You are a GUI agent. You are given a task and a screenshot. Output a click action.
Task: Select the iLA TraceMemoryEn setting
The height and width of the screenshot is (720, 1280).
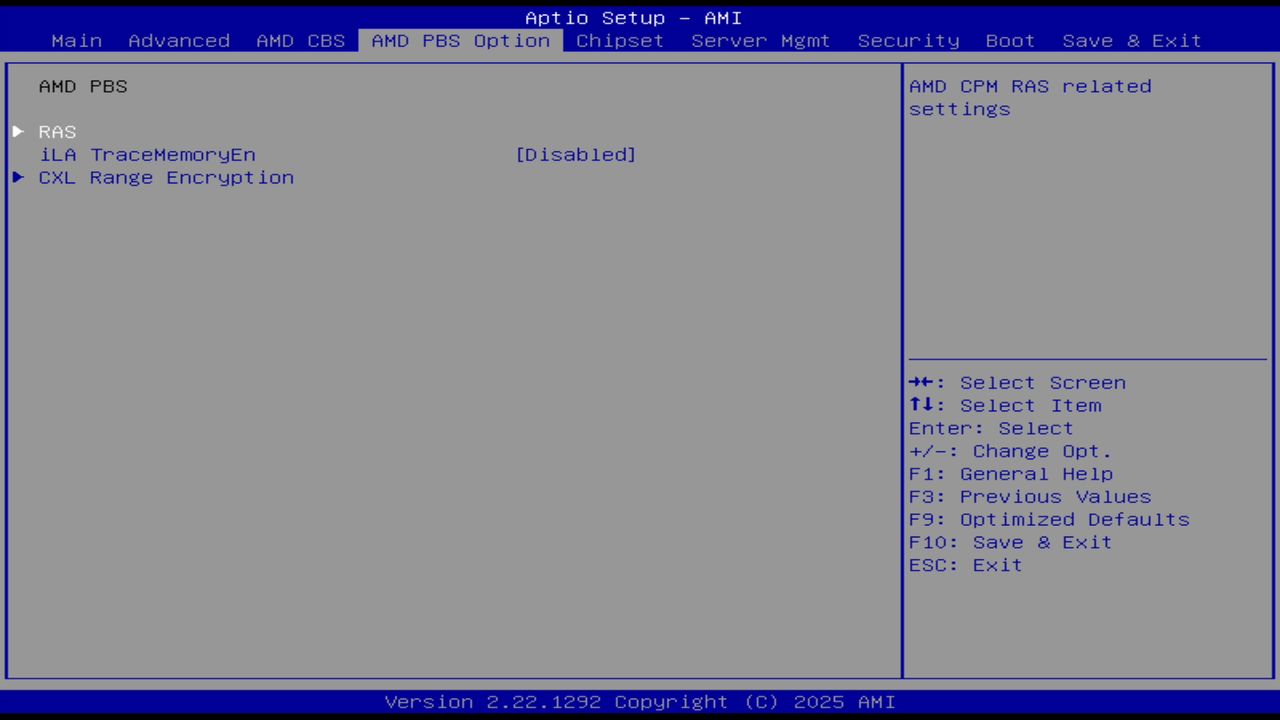(x=147, y=155)
